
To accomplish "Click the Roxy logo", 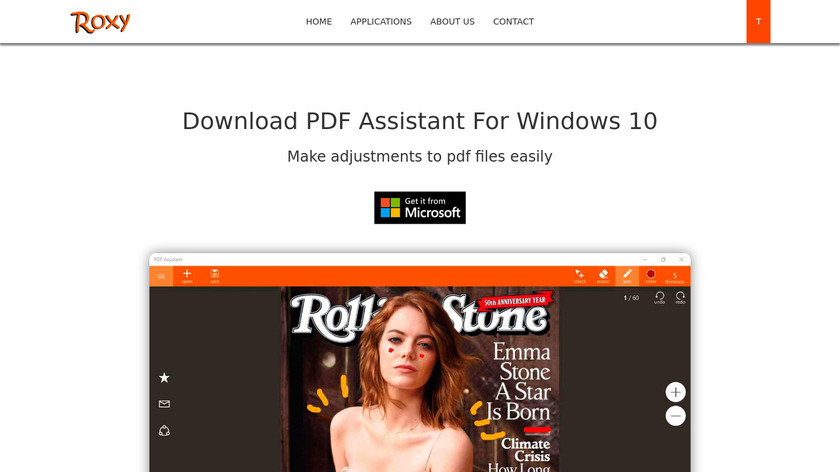I will point(100,22).
